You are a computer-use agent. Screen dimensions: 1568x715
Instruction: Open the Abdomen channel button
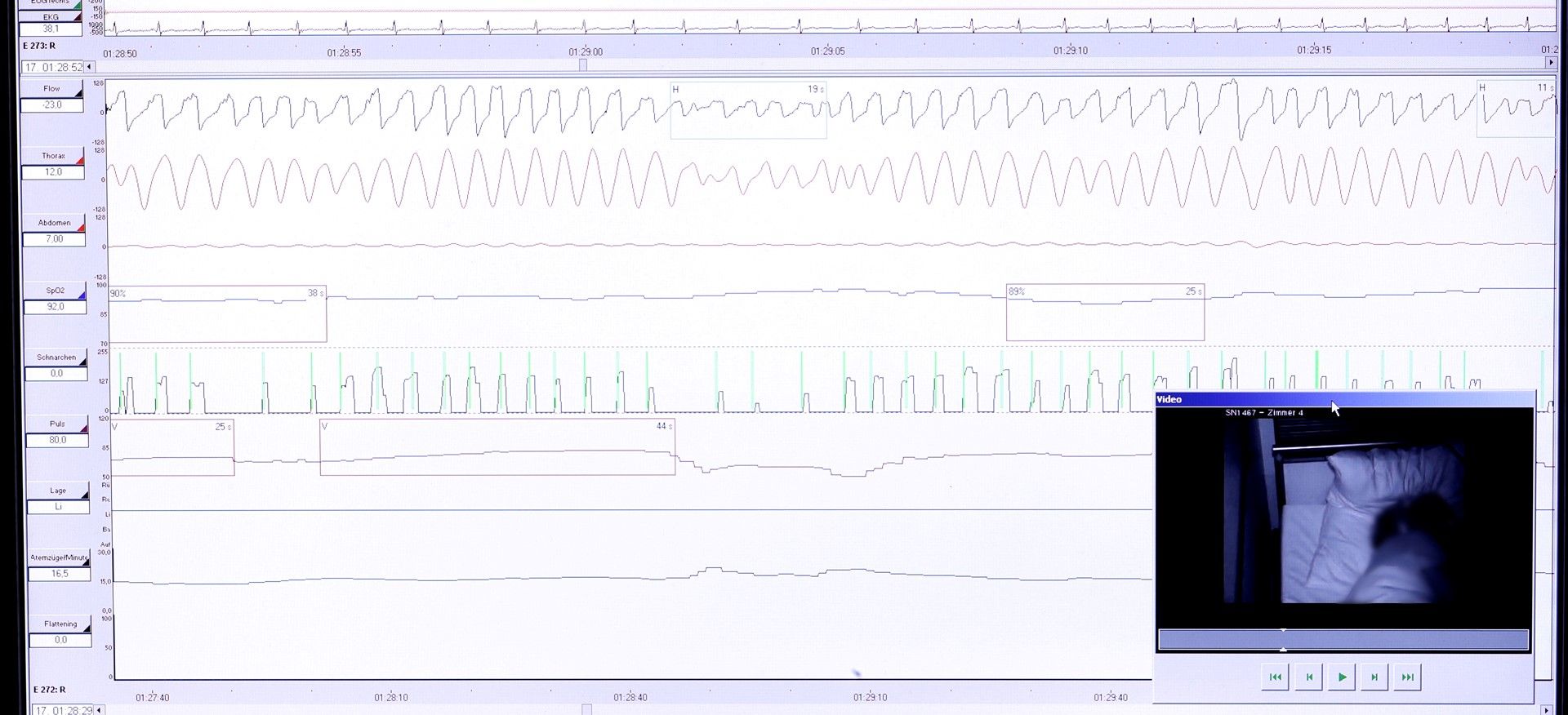pos(54,222)
